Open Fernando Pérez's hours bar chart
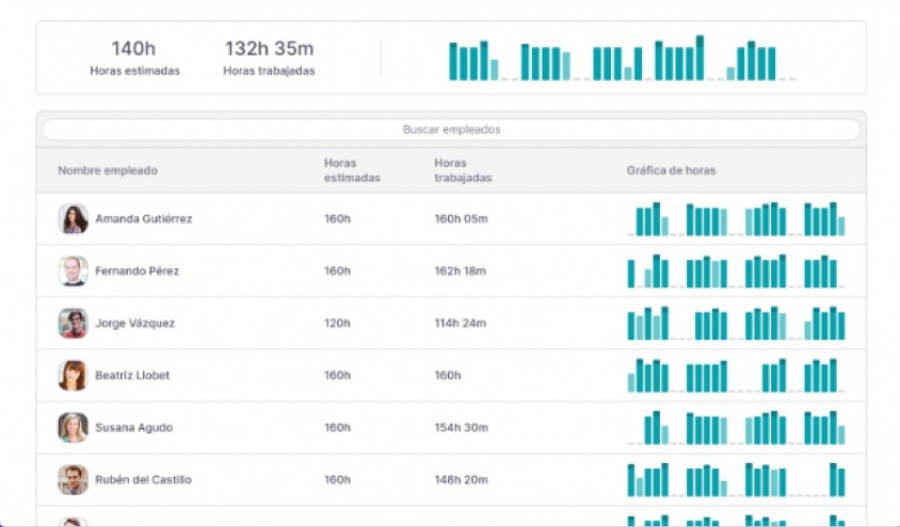Viewport: 900px width, 527px height. 736,271
